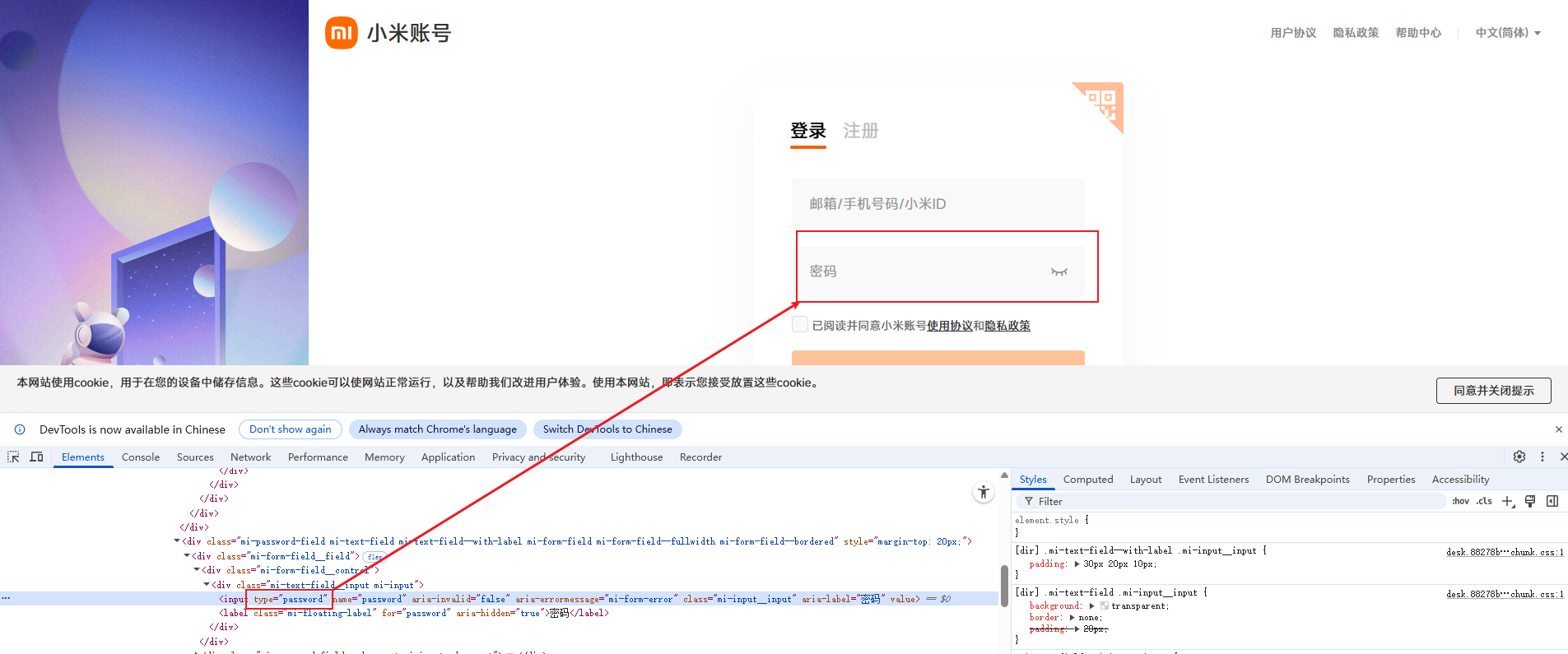Open the Recorder panel tab

700,457
